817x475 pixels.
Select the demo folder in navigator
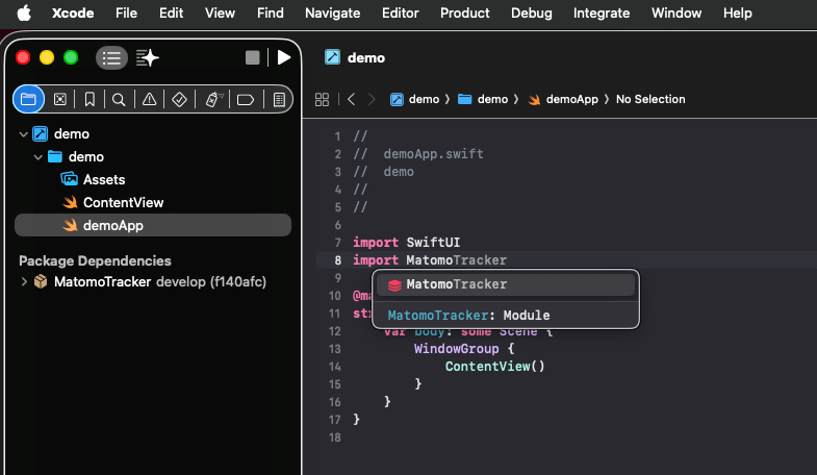(x=86, y=157)
